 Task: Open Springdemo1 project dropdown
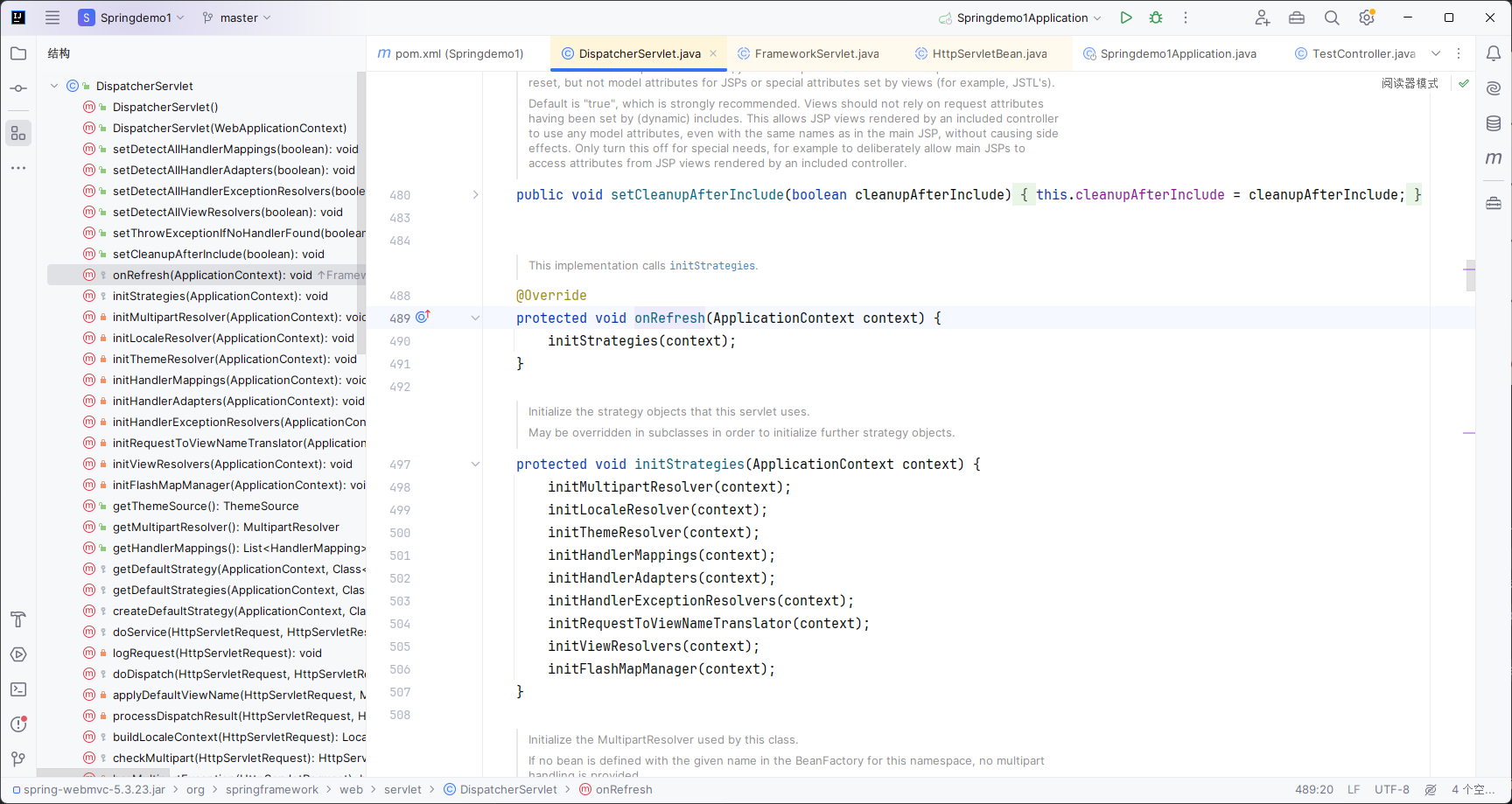click(131, 17)
